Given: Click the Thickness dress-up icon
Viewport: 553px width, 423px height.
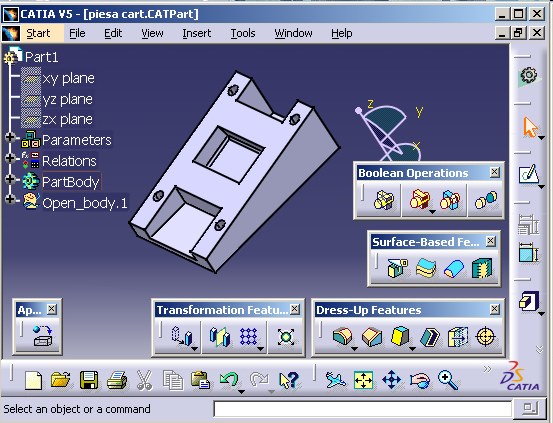Looking at the screenshot, I should coord(458,337).
